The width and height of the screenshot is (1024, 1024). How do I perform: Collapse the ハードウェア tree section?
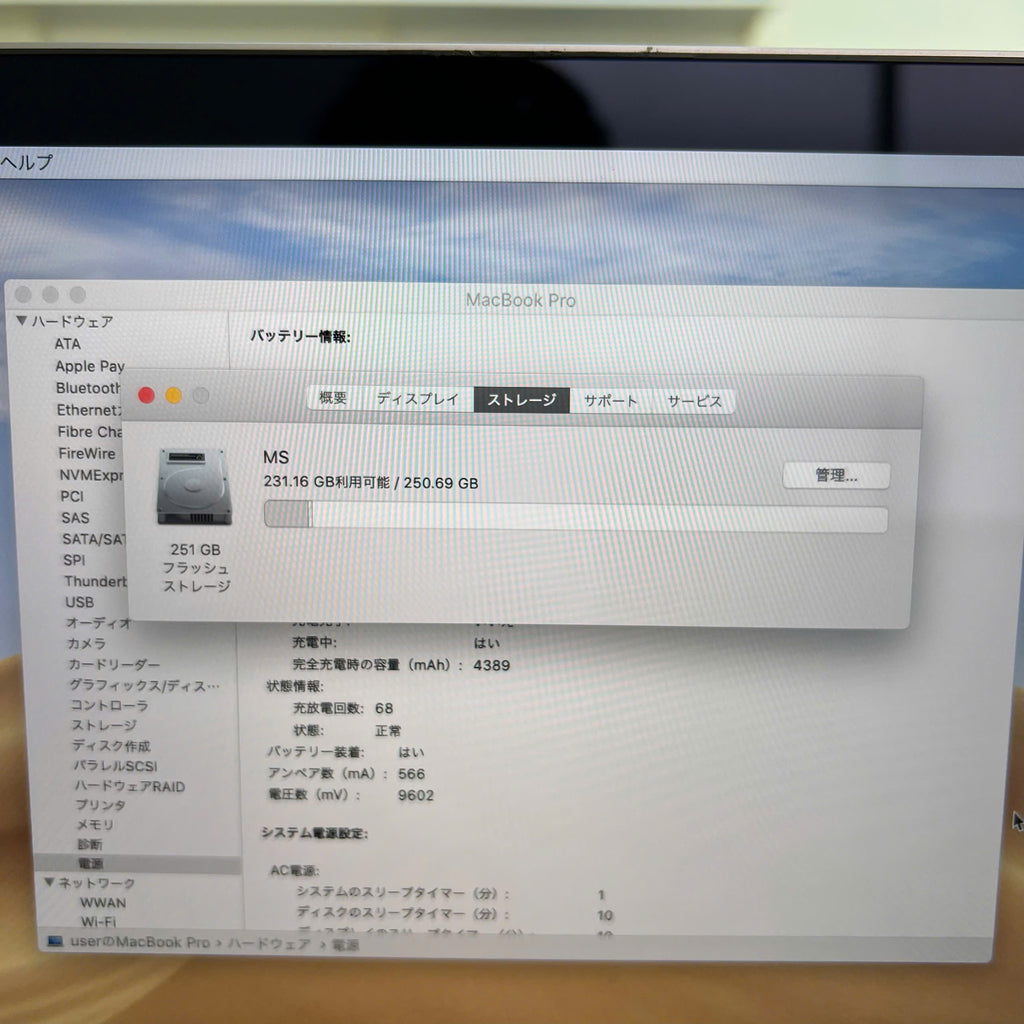(x=22, y=321)
